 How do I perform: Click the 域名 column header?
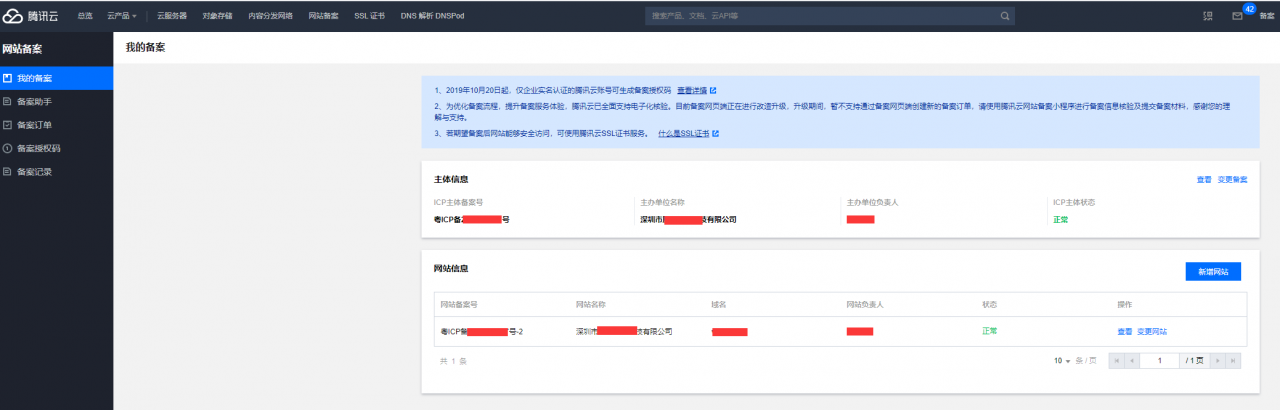point(718,304)
